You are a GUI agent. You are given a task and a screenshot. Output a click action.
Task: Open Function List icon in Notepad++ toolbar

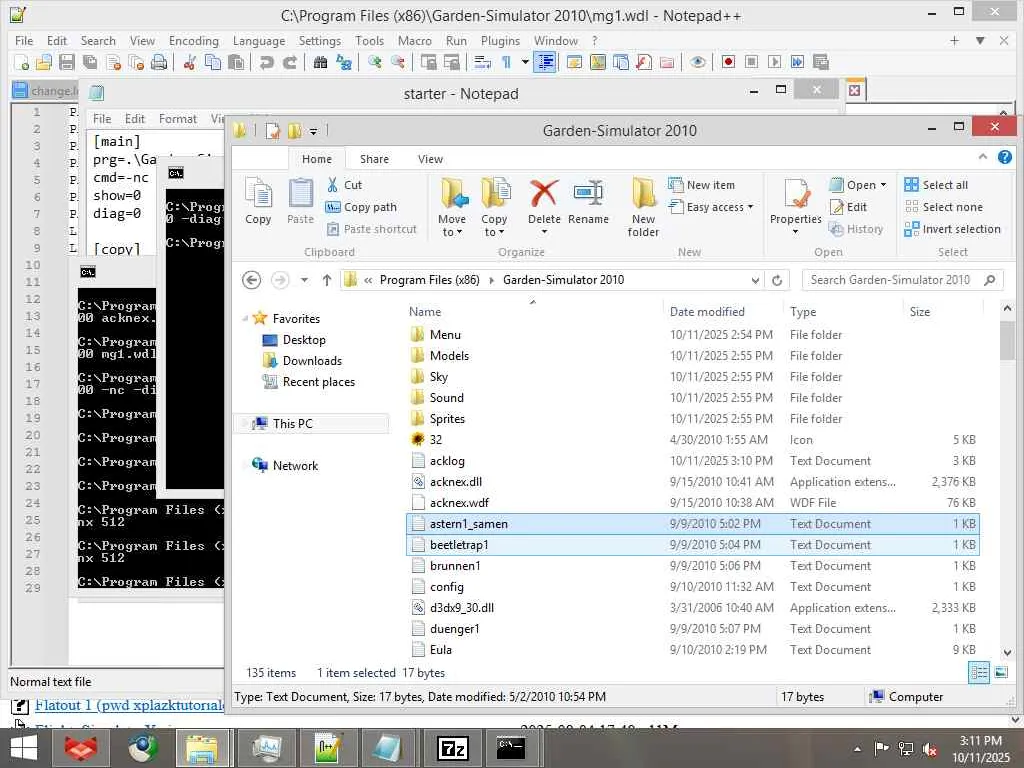644,62
